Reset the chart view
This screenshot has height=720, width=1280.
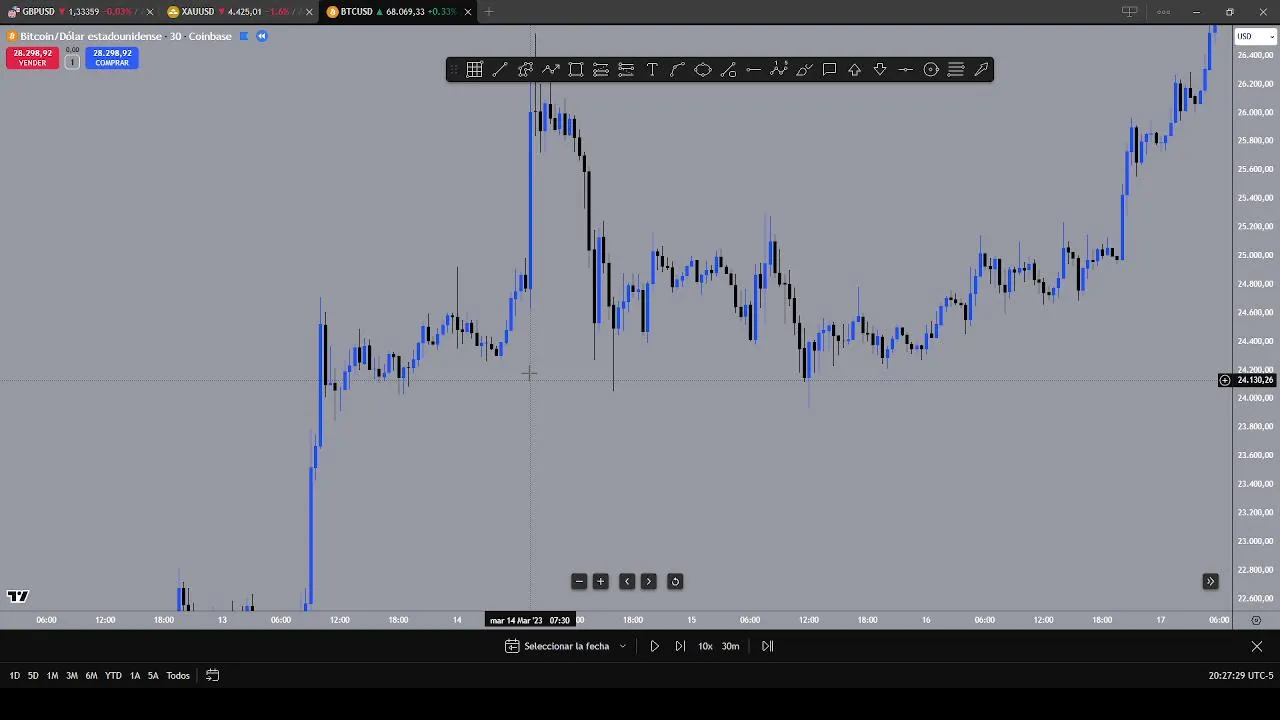[675, 581]
